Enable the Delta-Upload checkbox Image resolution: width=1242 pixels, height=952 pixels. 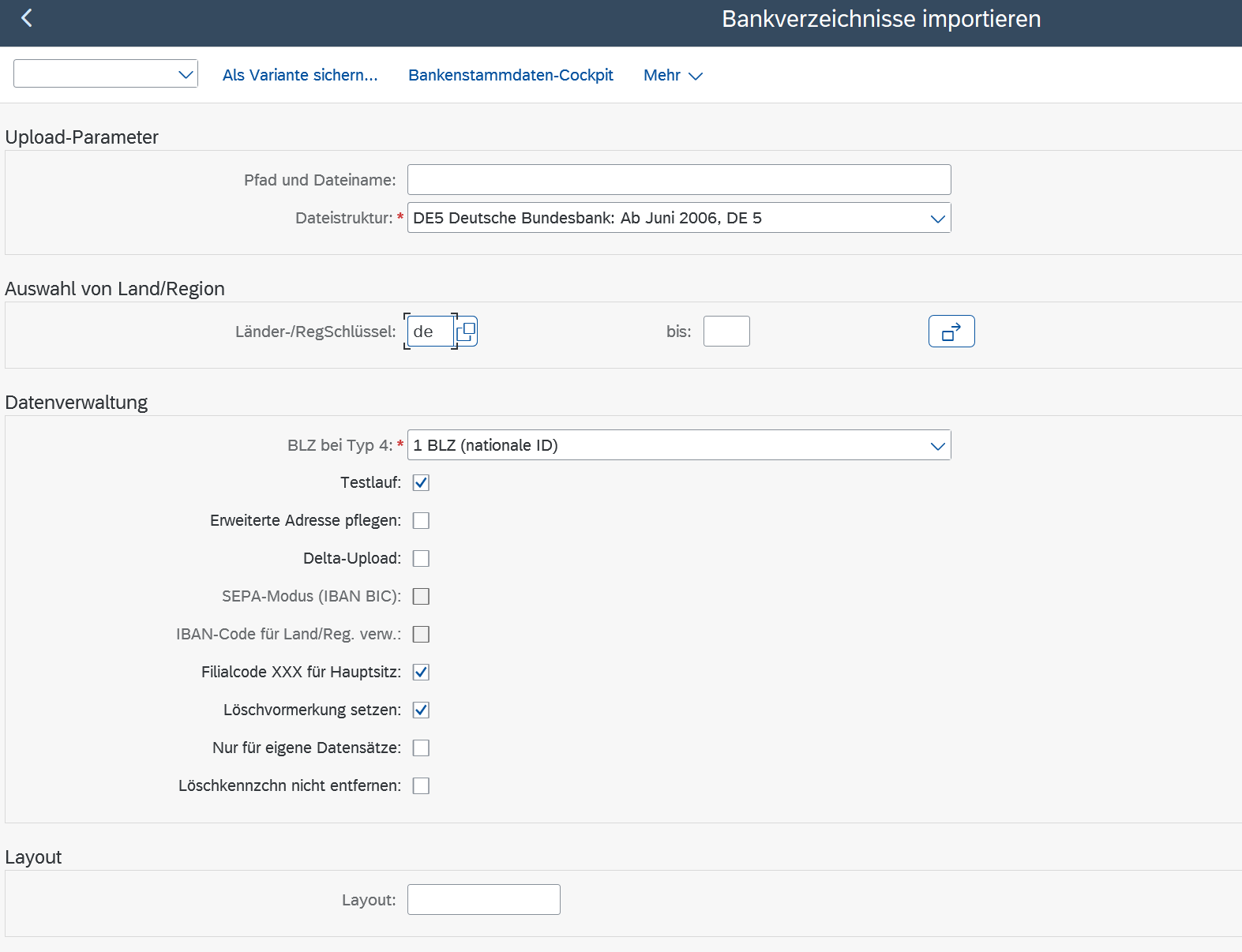[x=421, y=559]
